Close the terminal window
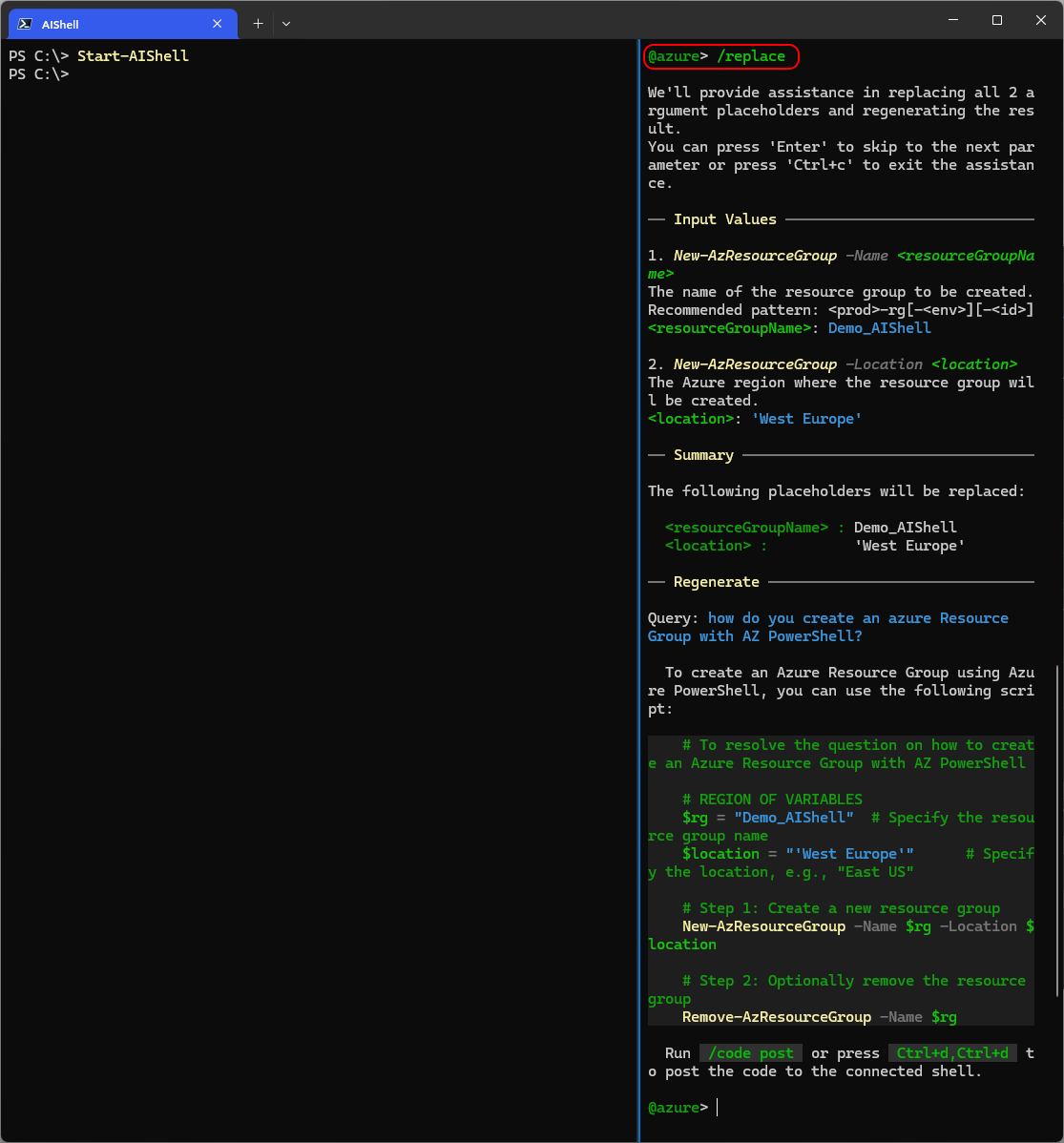Viewport: 1064px width, 1143px height. tap(1041, 20)
